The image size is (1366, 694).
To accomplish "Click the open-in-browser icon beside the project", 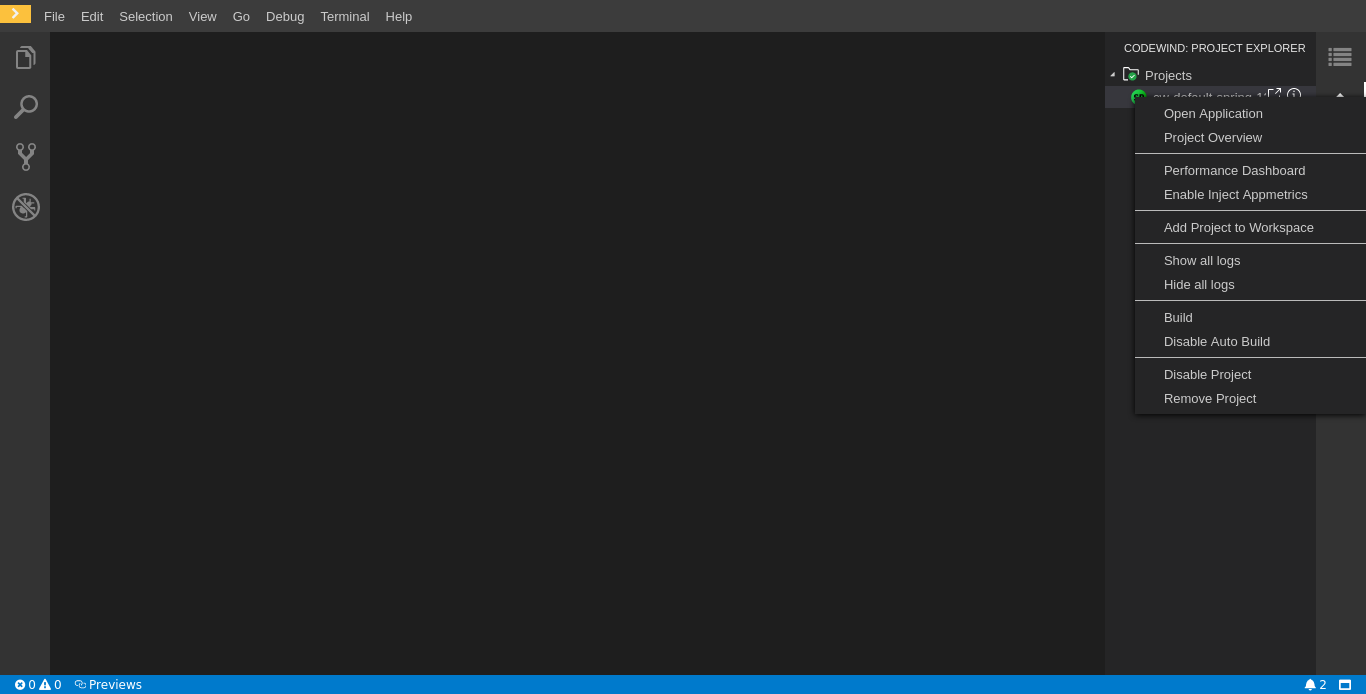I will 1275,93.
